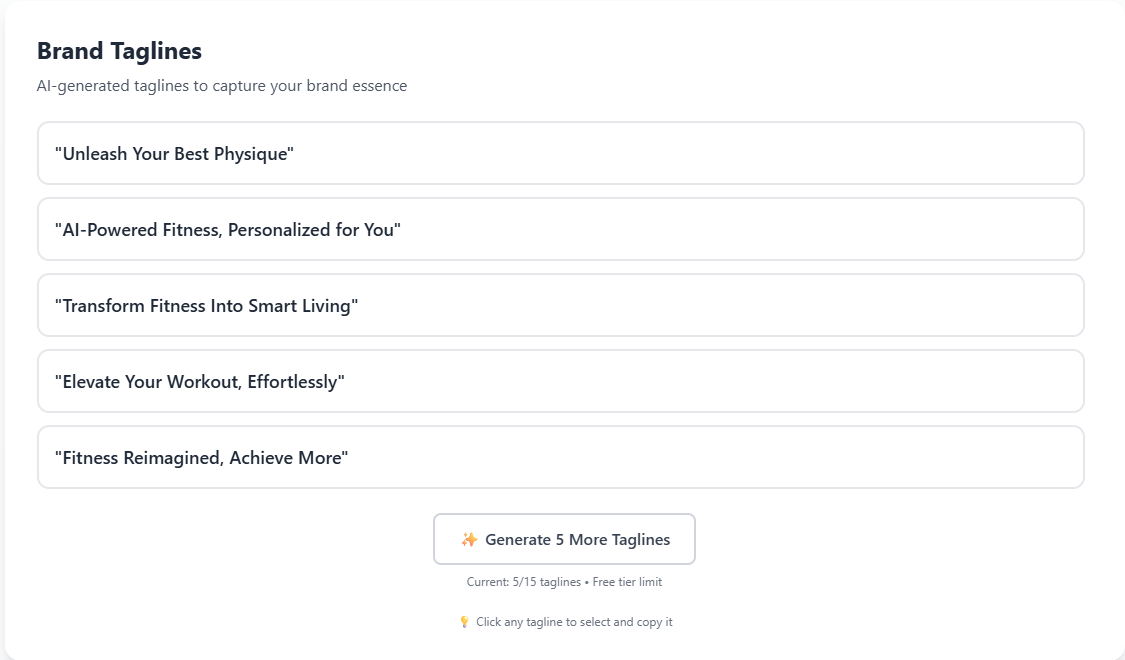Click the word "Physique" in first tagline

251,154
